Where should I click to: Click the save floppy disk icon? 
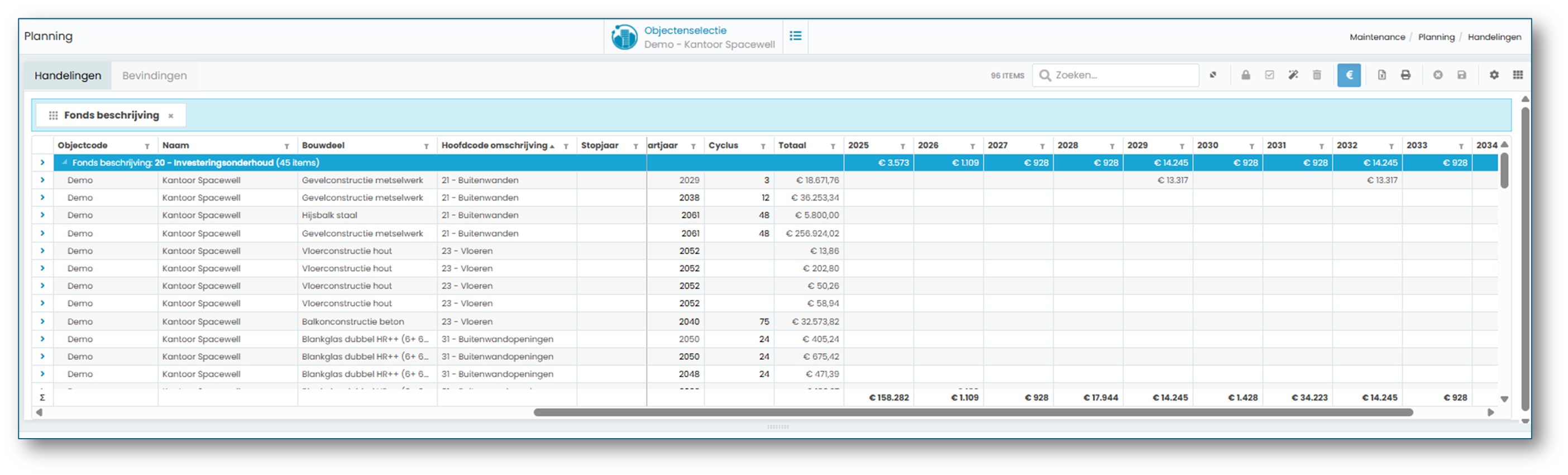pos(1461,75)
